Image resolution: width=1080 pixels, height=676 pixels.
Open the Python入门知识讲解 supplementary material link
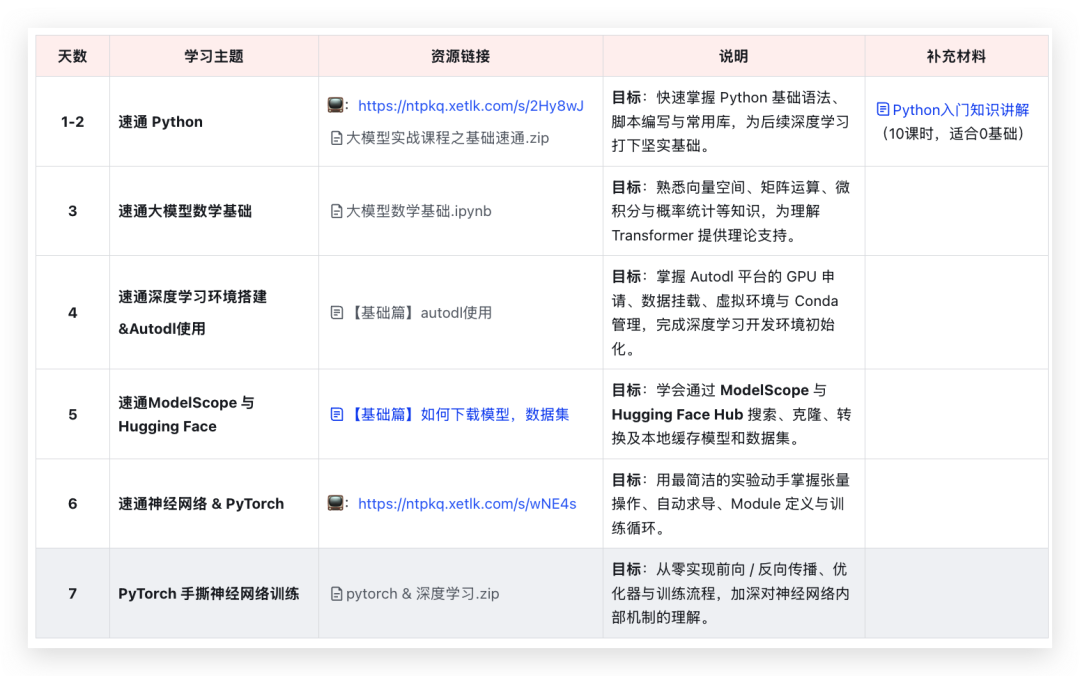point(960,109)
